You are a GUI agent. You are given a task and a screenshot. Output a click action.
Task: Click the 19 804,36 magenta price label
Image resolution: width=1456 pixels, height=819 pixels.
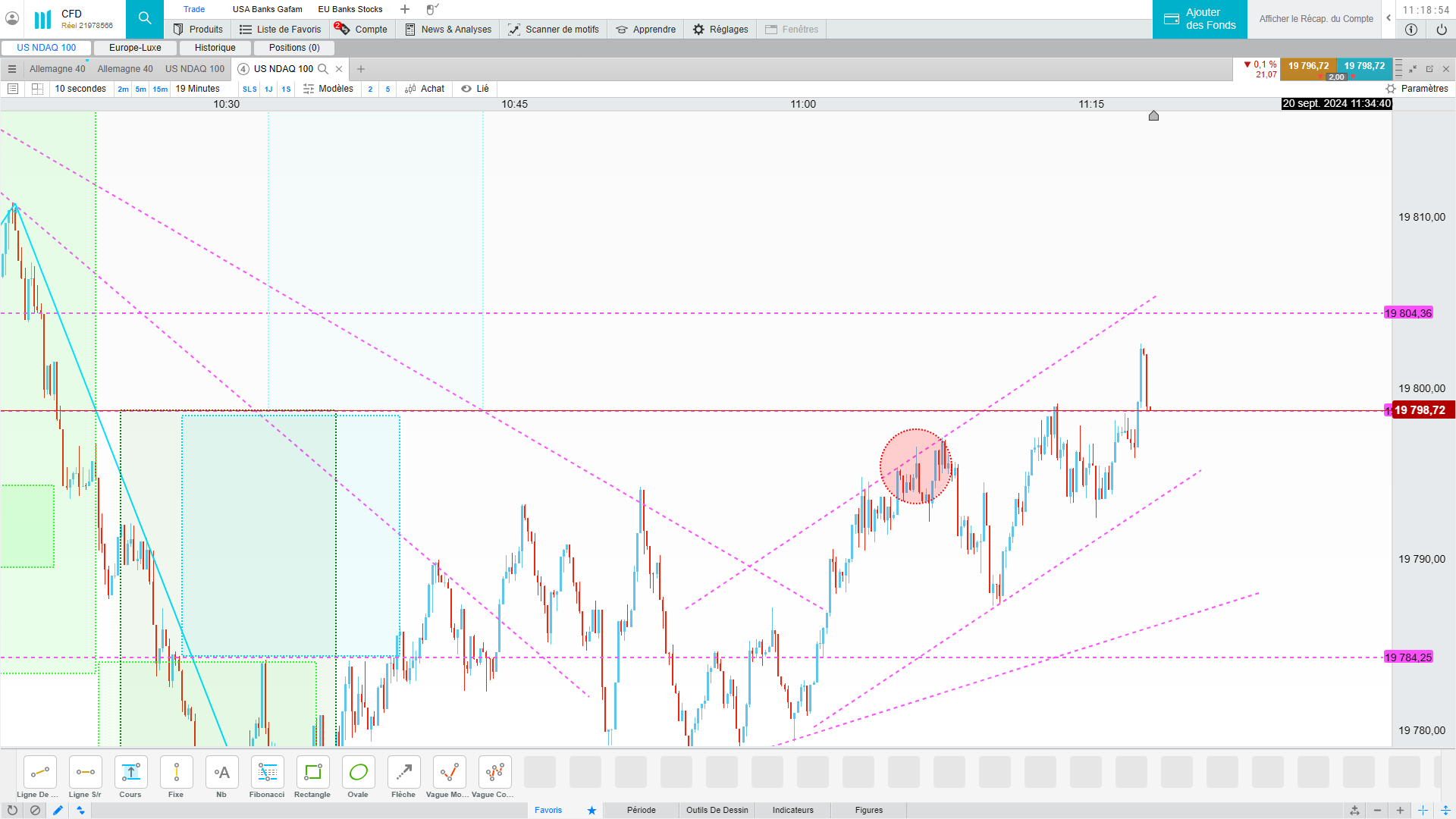pyautogui.click(x=1407, y=313)
